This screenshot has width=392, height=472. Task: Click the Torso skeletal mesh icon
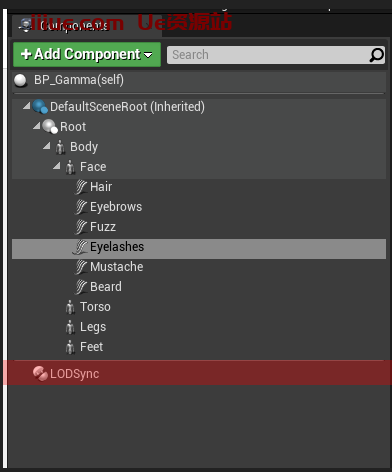[x=70, y=307]
